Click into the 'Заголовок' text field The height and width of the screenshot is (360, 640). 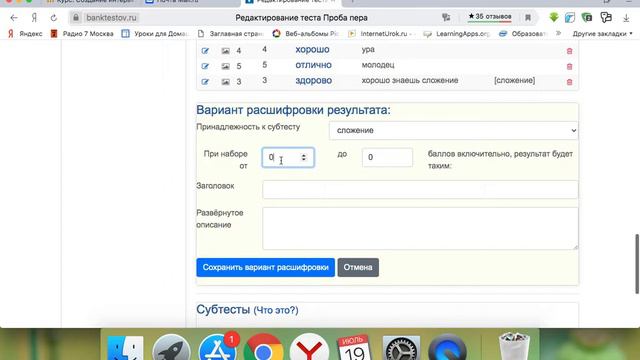[x=420, y=190]
